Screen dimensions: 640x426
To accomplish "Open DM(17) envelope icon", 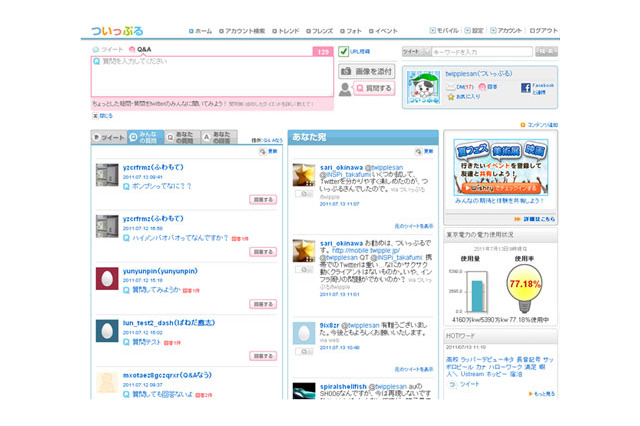I will (x=451, y=87).
